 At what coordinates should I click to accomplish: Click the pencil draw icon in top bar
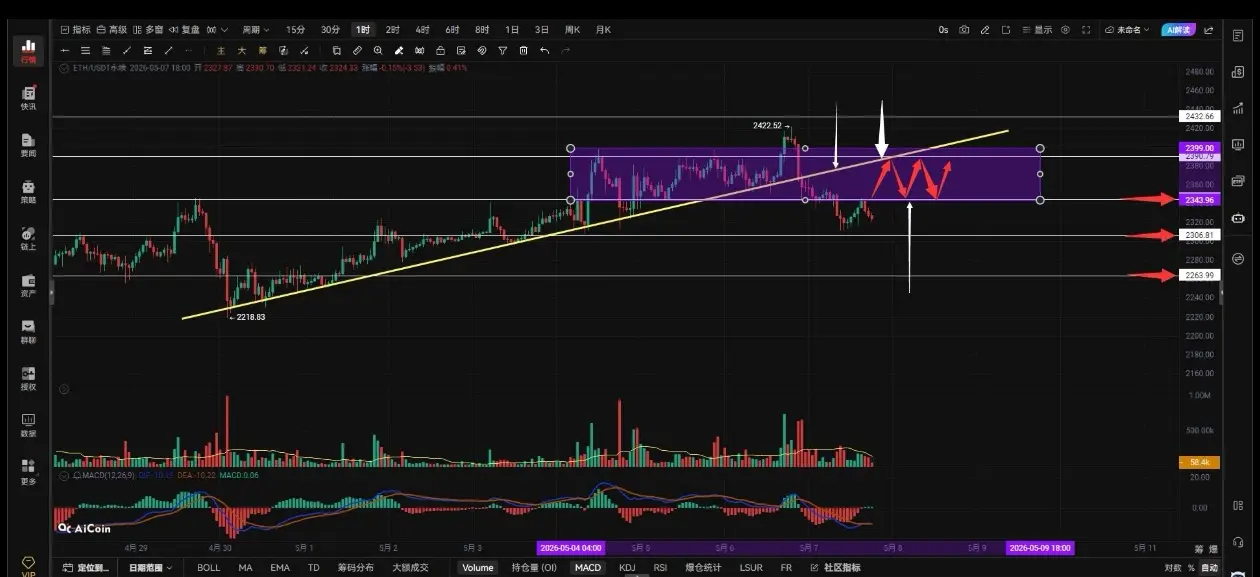(985, 30)
